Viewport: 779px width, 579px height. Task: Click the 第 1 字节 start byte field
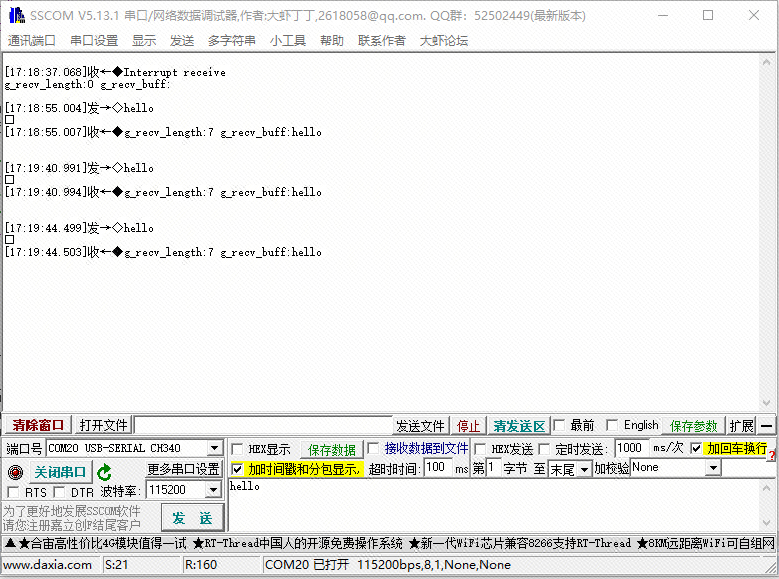click(493, 468)
